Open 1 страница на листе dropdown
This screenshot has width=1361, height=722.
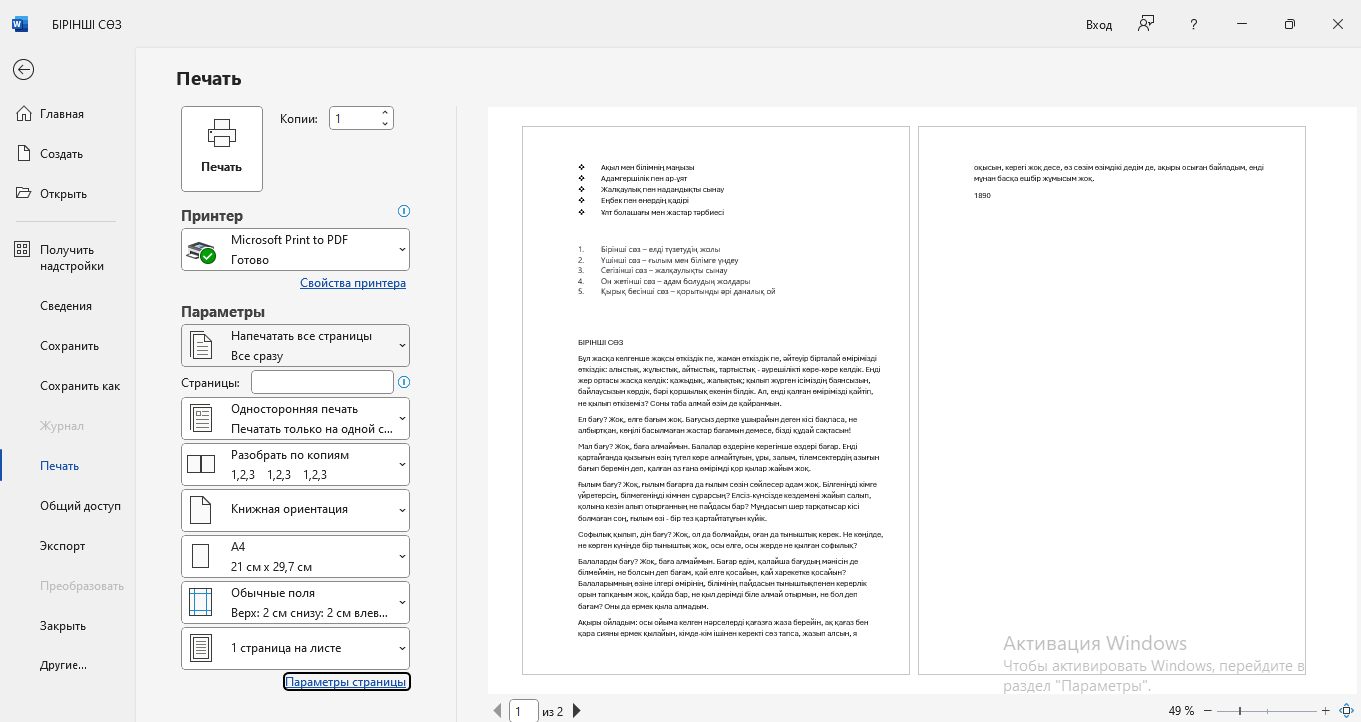(x=295, y=648)
